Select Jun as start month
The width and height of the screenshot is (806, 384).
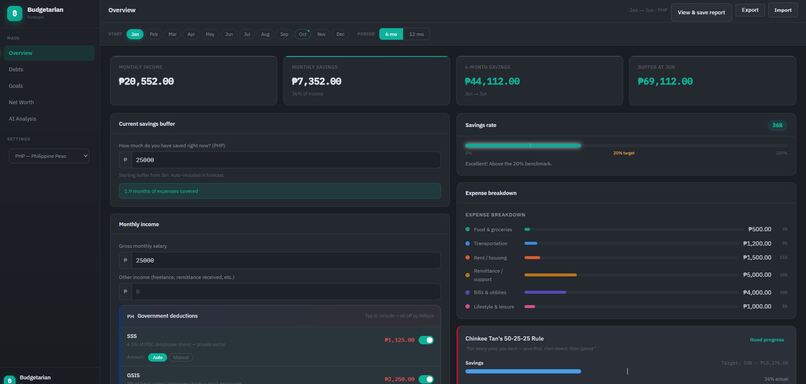[x=229, y=34]
